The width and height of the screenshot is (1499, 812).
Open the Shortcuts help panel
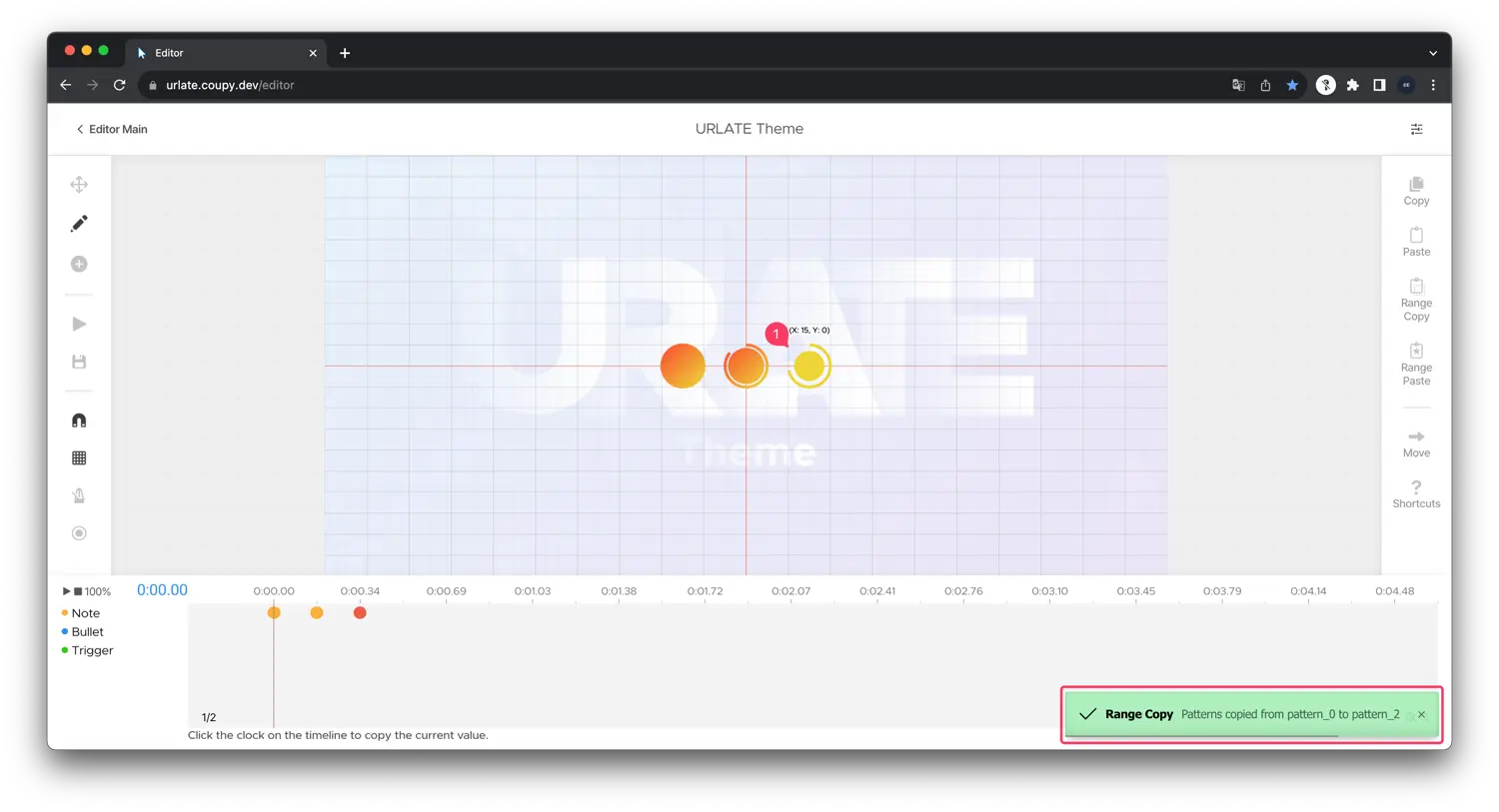[1416, 487]
